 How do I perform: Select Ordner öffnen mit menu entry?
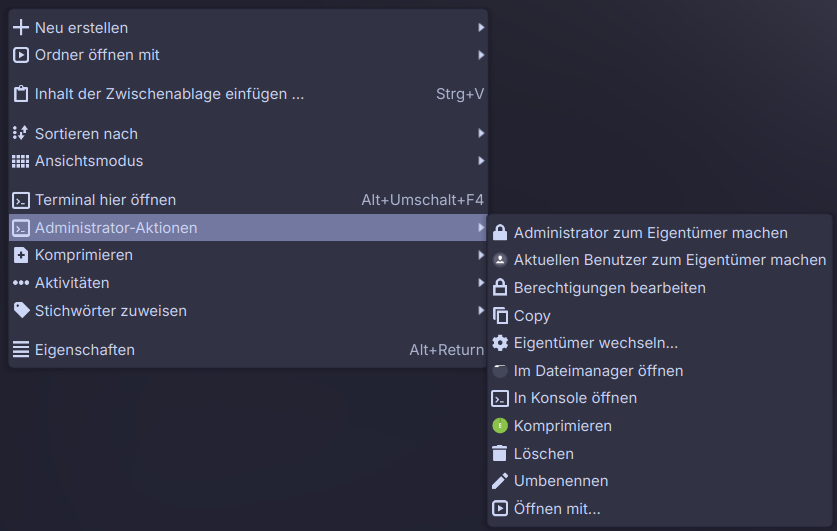(x=97, y=55)
